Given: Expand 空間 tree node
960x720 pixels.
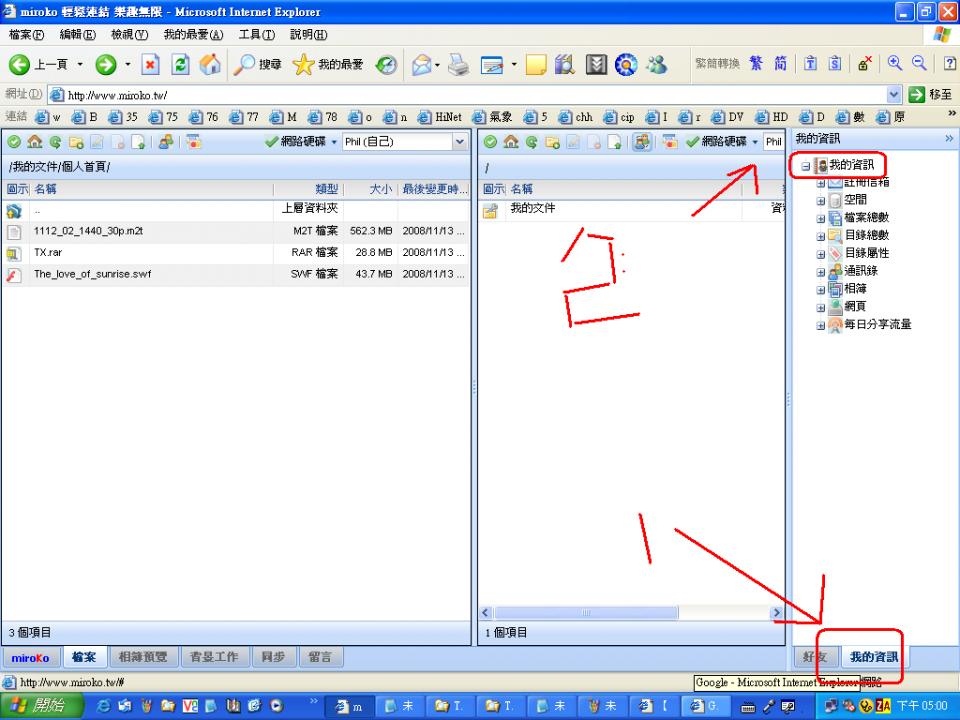Looking at the screenshot, I should point(820,200).
